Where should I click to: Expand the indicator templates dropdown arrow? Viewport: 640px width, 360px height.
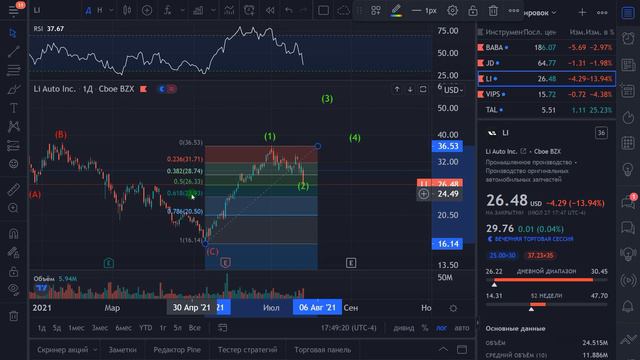coord(182,10)
